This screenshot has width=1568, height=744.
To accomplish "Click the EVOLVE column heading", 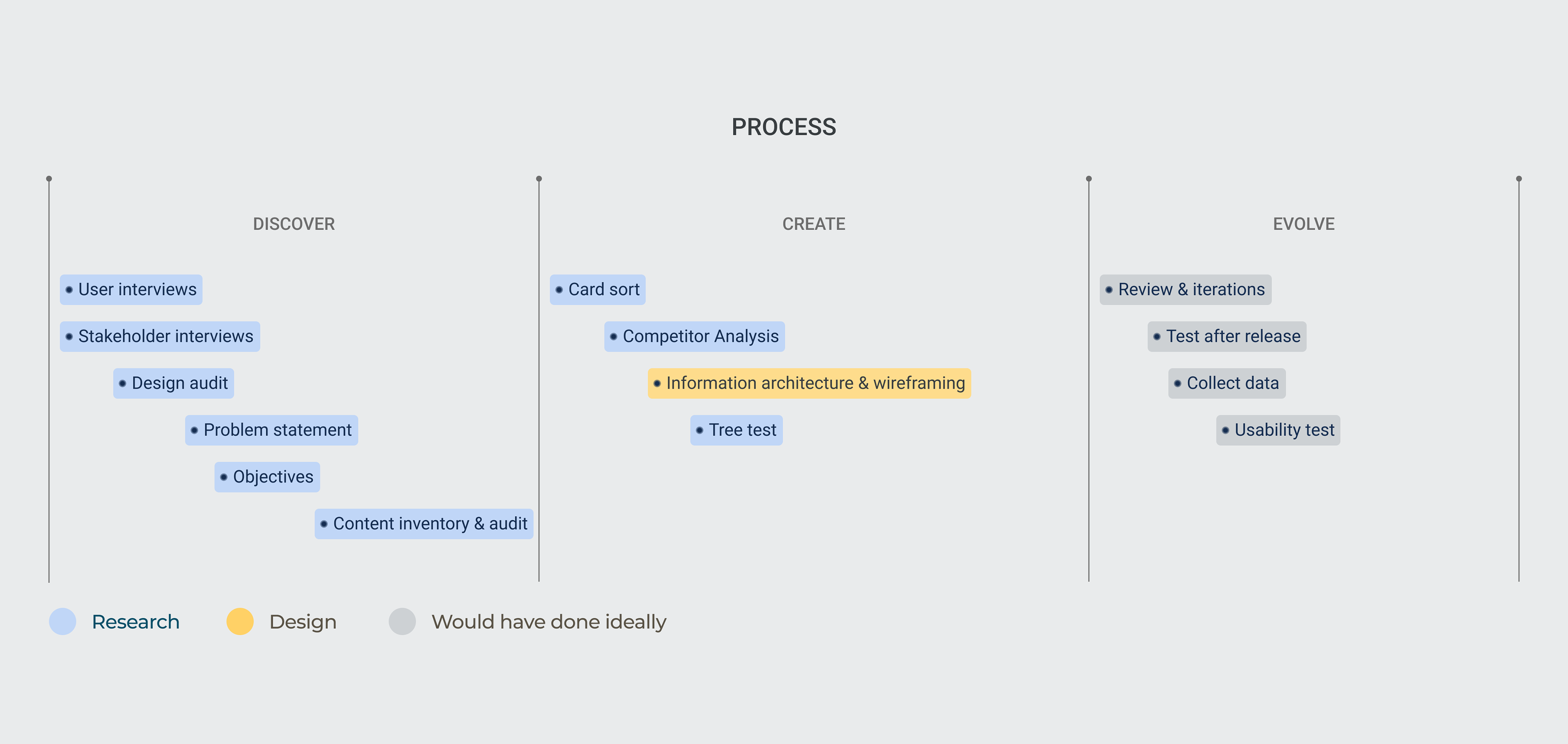I will (x=1303, y=224).
